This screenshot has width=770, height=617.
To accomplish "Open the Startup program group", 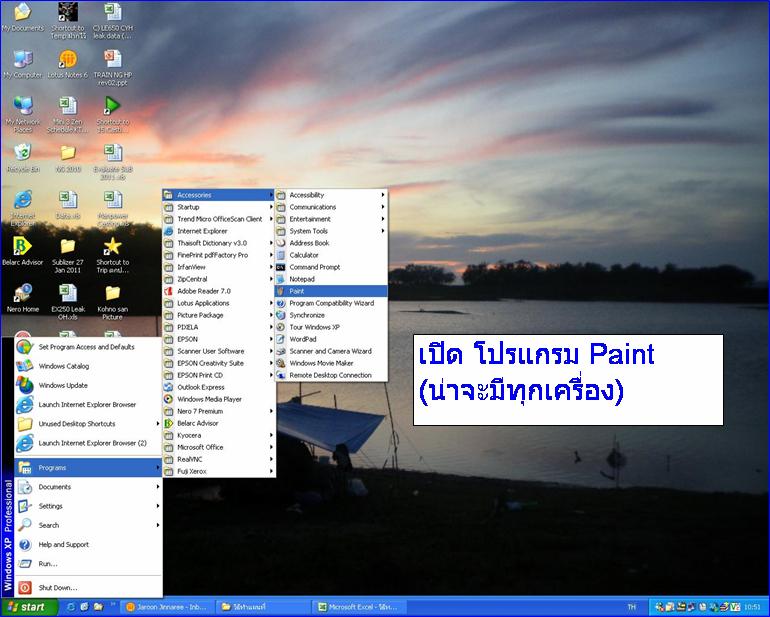I will 219,207.
